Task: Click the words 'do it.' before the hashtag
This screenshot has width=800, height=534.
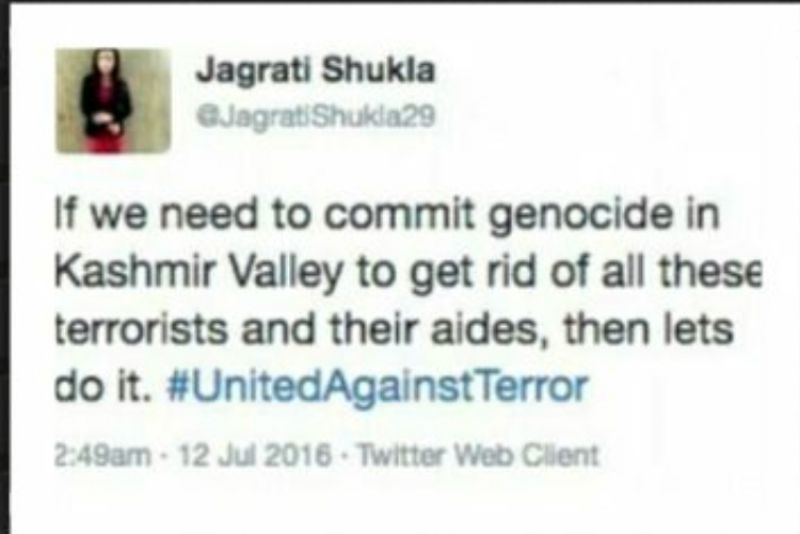Action: coord(104,388)
